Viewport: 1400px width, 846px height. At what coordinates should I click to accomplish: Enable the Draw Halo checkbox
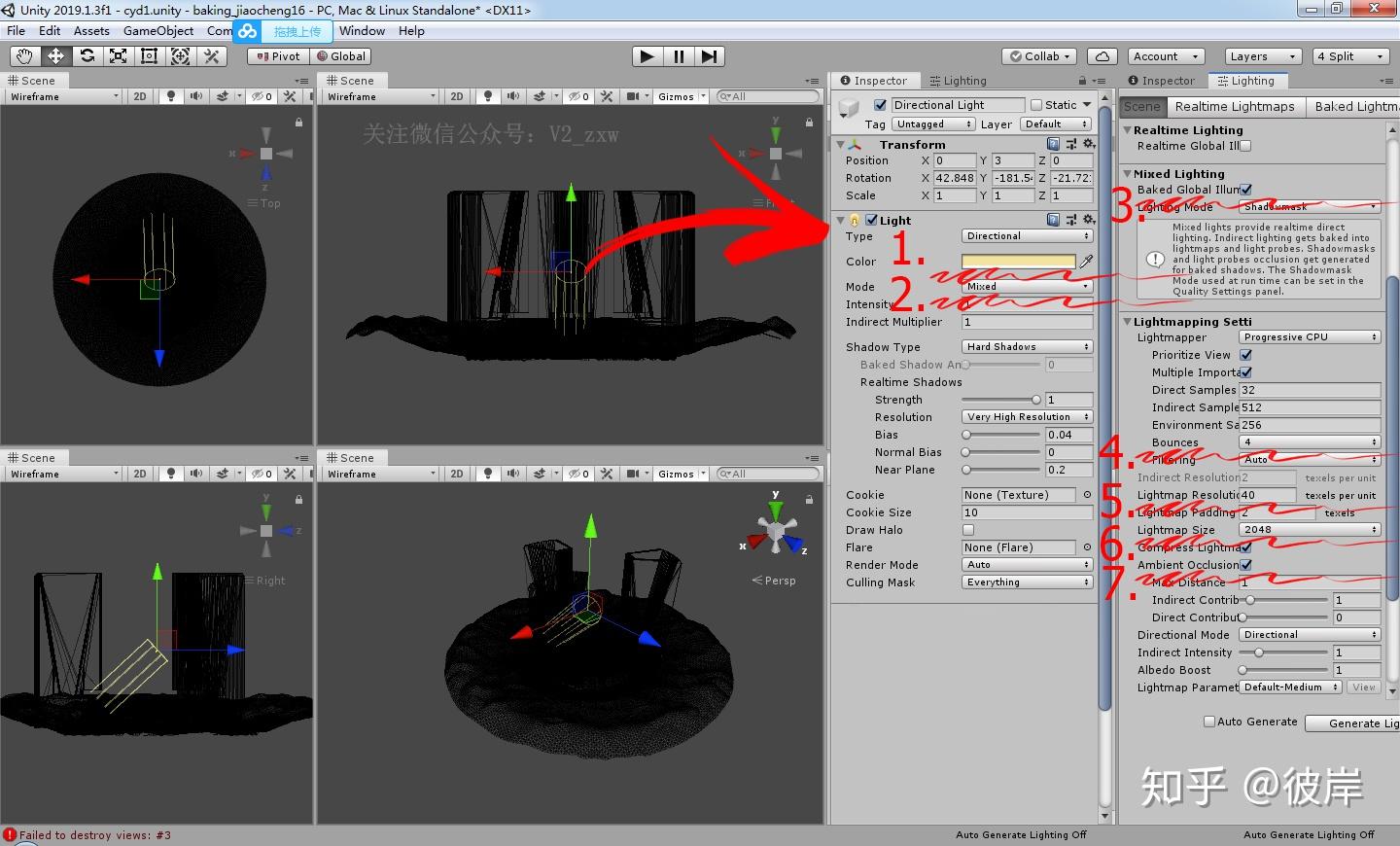(968, 530)
